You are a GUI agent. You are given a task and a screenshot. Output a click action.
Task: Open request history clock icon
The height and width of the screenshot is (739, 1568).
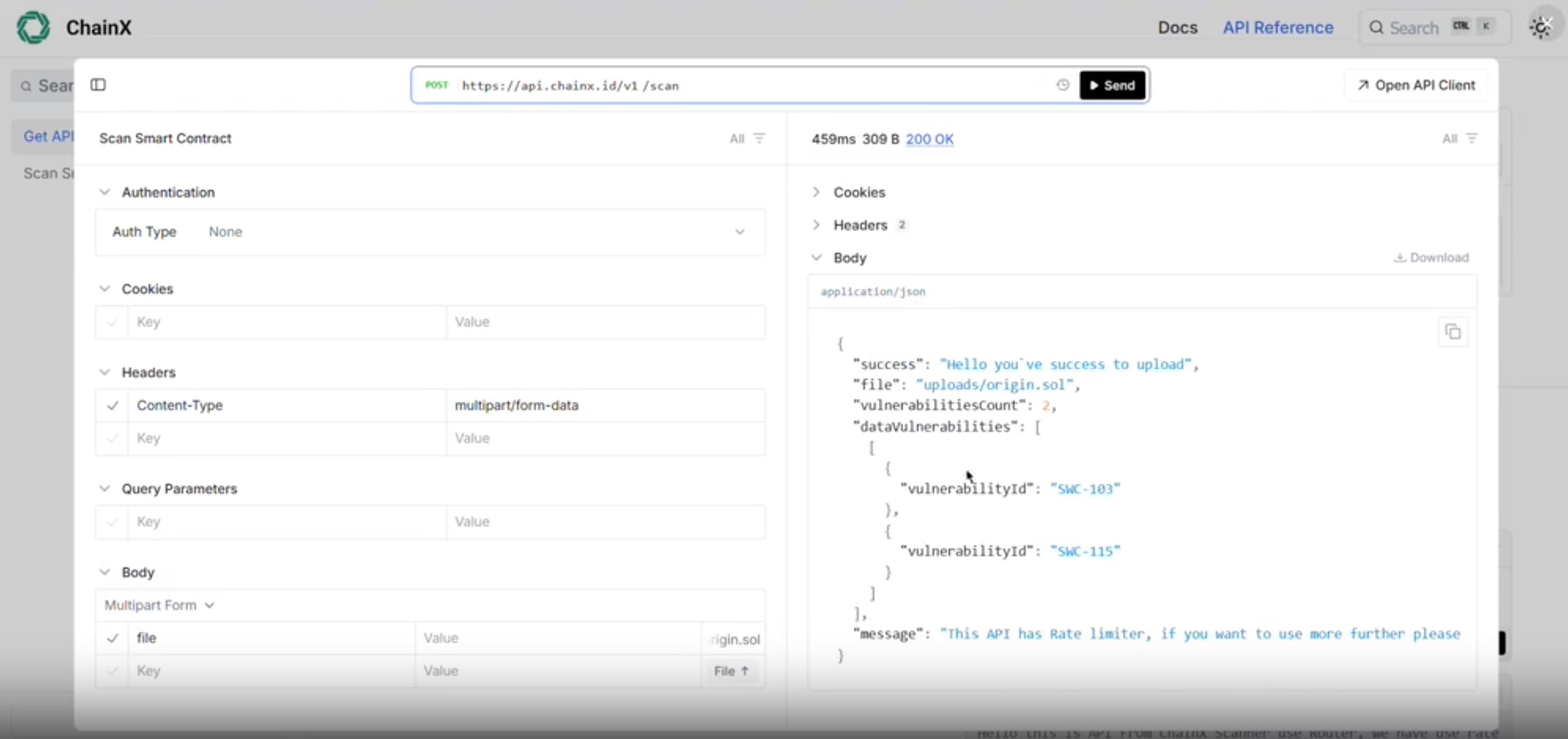coord(1062,85)
